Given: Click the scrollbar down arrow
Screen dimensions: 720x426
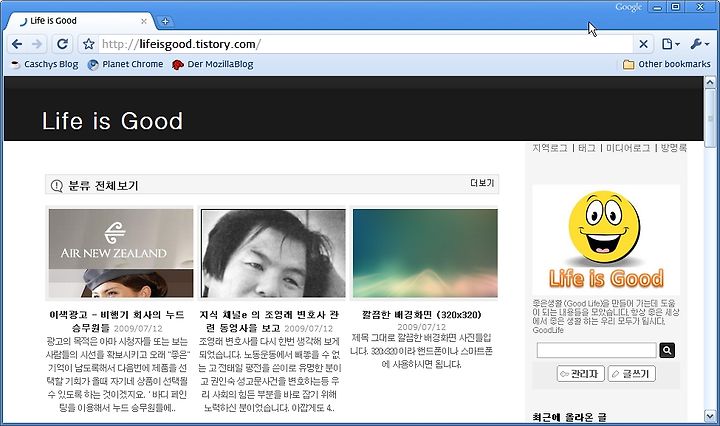Looking at the screenshot, I should (710, 415).
